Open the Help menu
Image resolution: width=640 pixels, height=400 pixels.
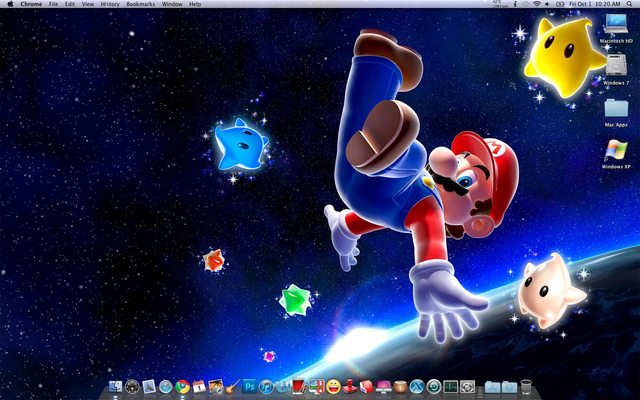[x=195, y=4]
